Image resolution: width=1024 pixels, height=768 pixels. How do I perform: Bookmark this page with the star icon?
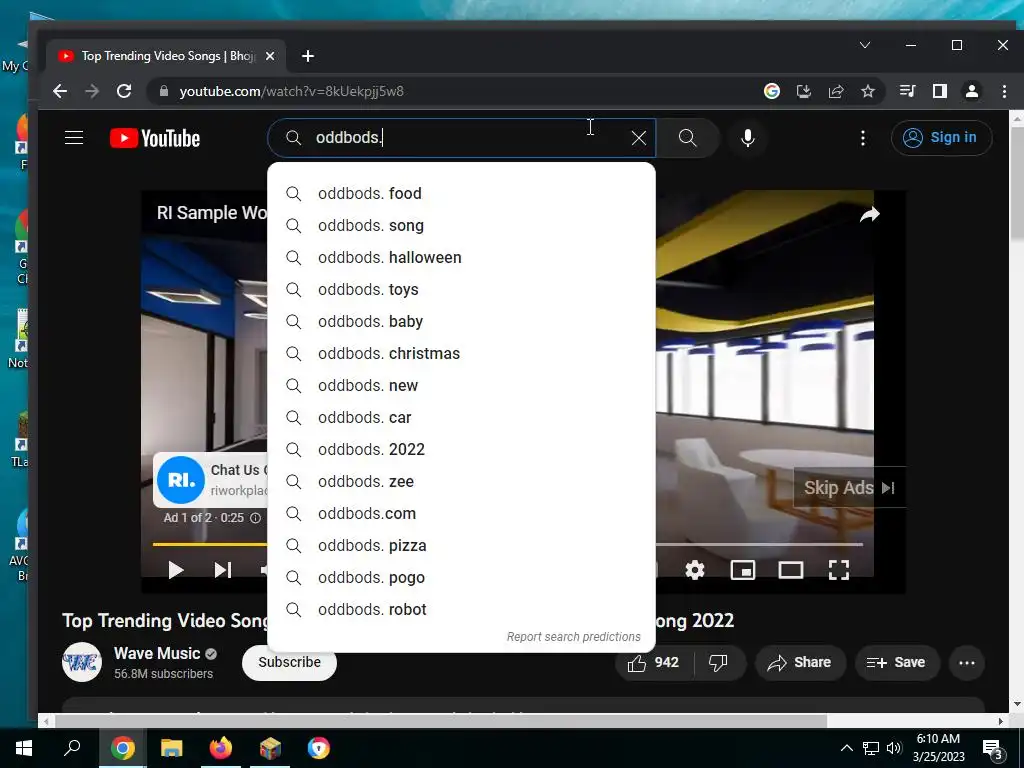pyautogui.click(x=867, y=91)
